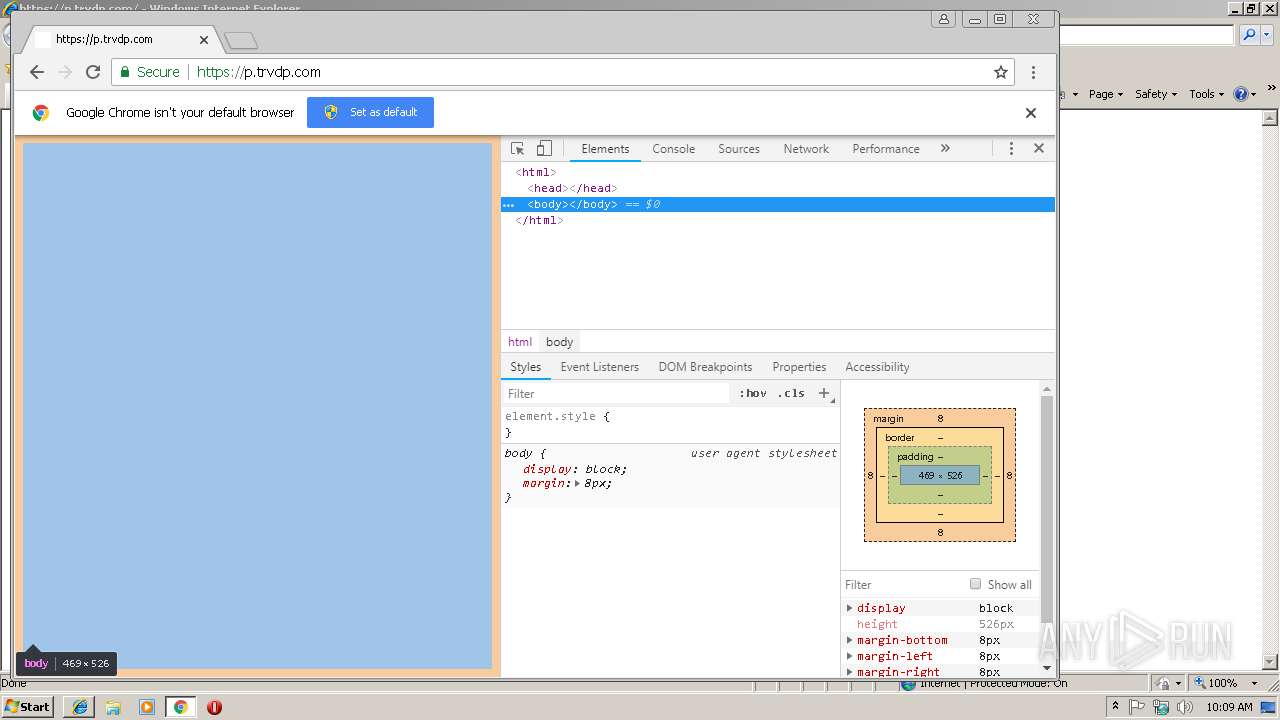Open the Windows Start menu
Image resolution: width=1280 pixels, height=720 pixels.
27,707
